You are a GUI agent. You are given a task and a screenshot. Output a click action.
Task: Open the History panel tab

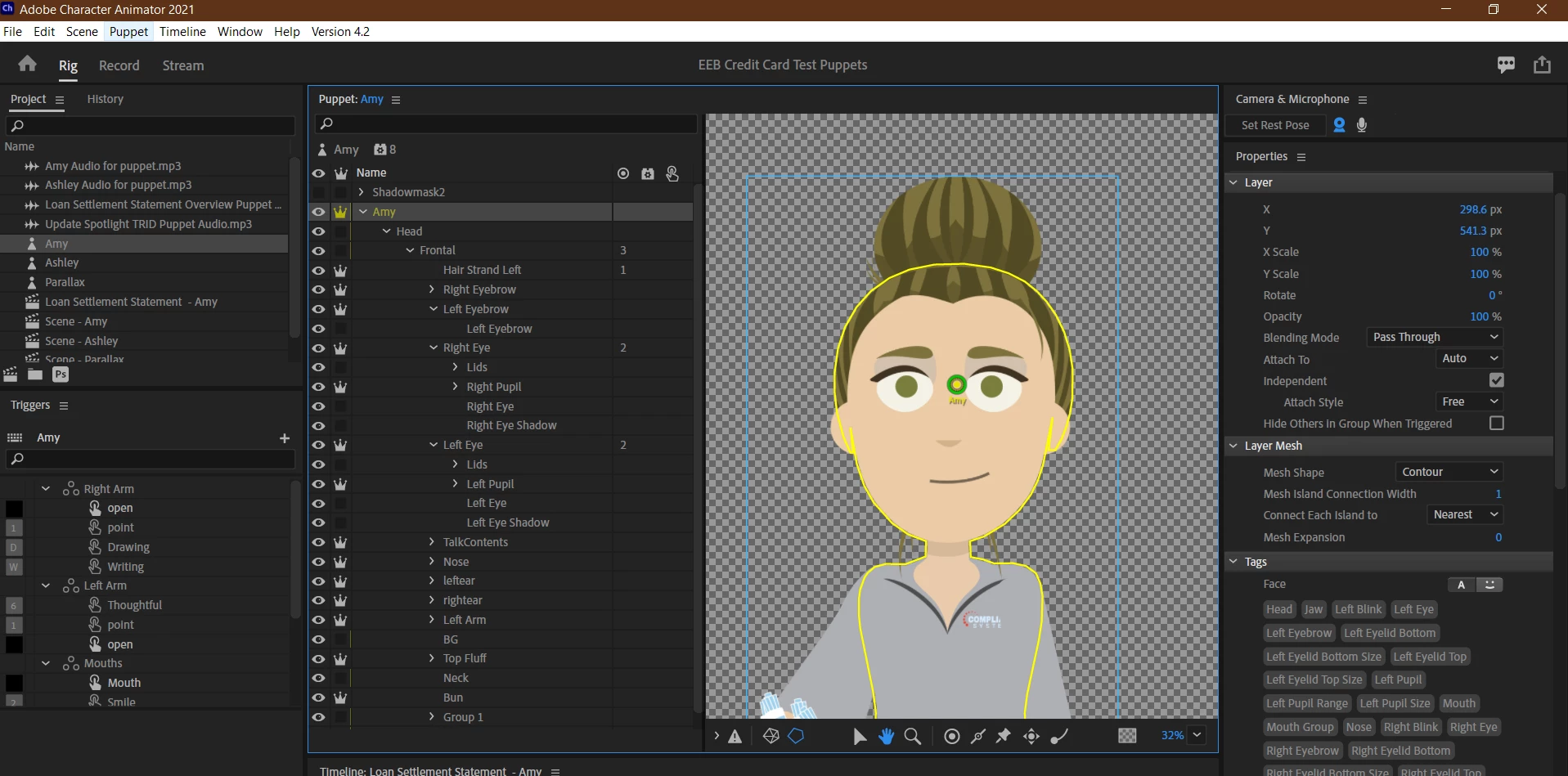point(106,99)
